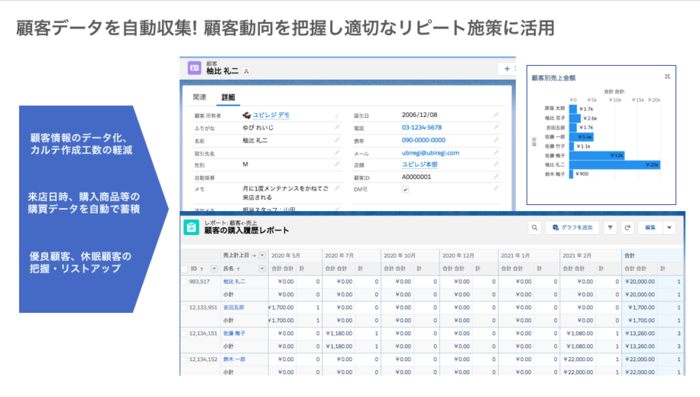Click the 柚比 礼二 ¥20k bar in chart
This screenshot has width=700, height=397.
pyautogui.click(x=615, y=165)
